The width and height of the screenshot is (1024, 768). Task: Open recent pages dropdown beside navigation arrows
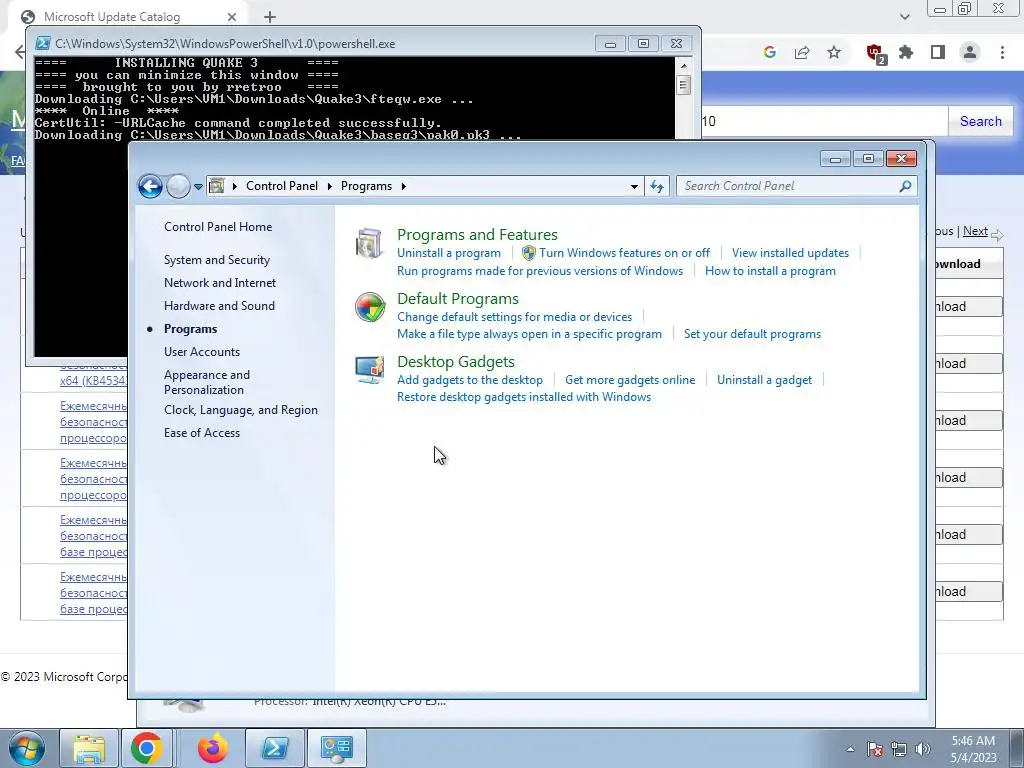click(x=198, y=187)
